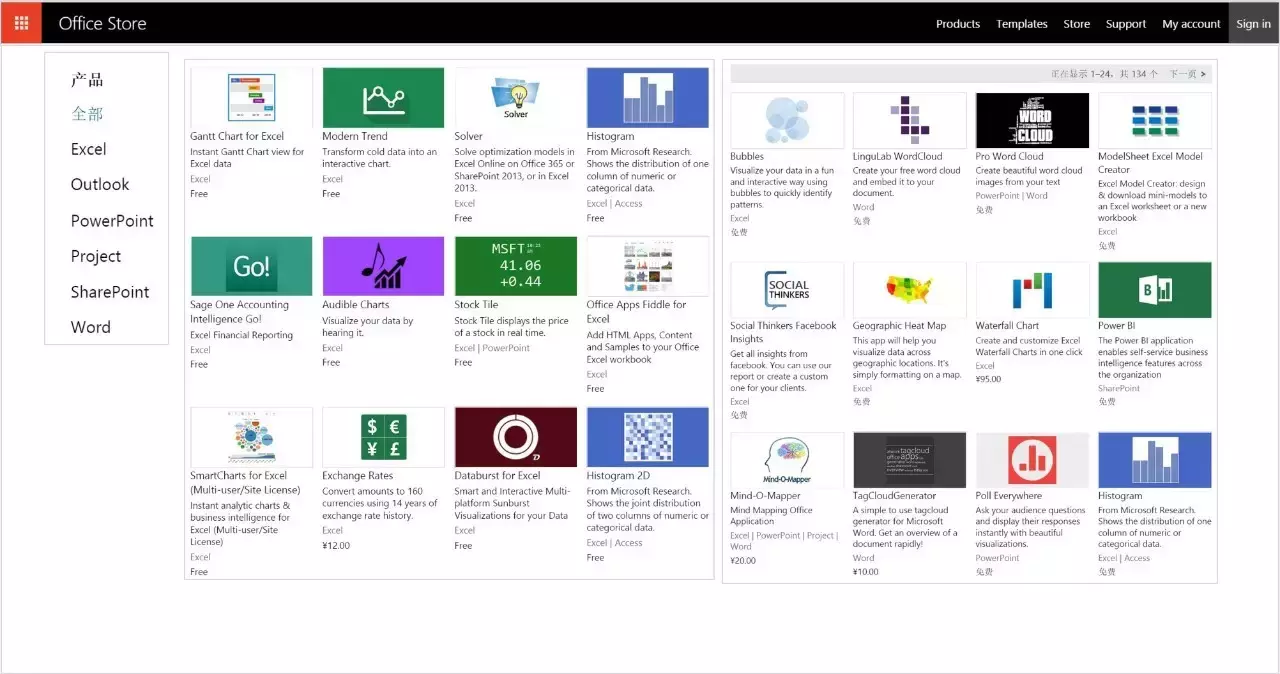1280x674 pixels.
Task: Filter by Excel in sidebar
Action: pos(88,149)
